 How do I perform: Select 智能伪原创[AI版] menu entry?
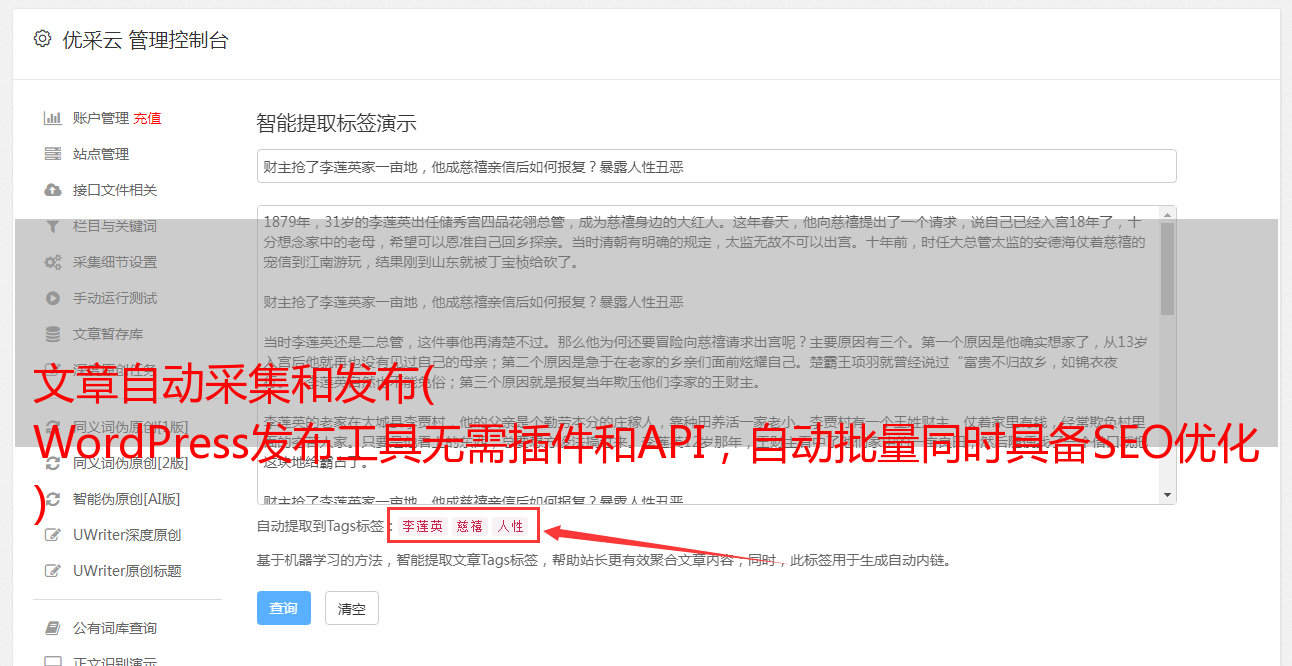click(x=126, y=499)
